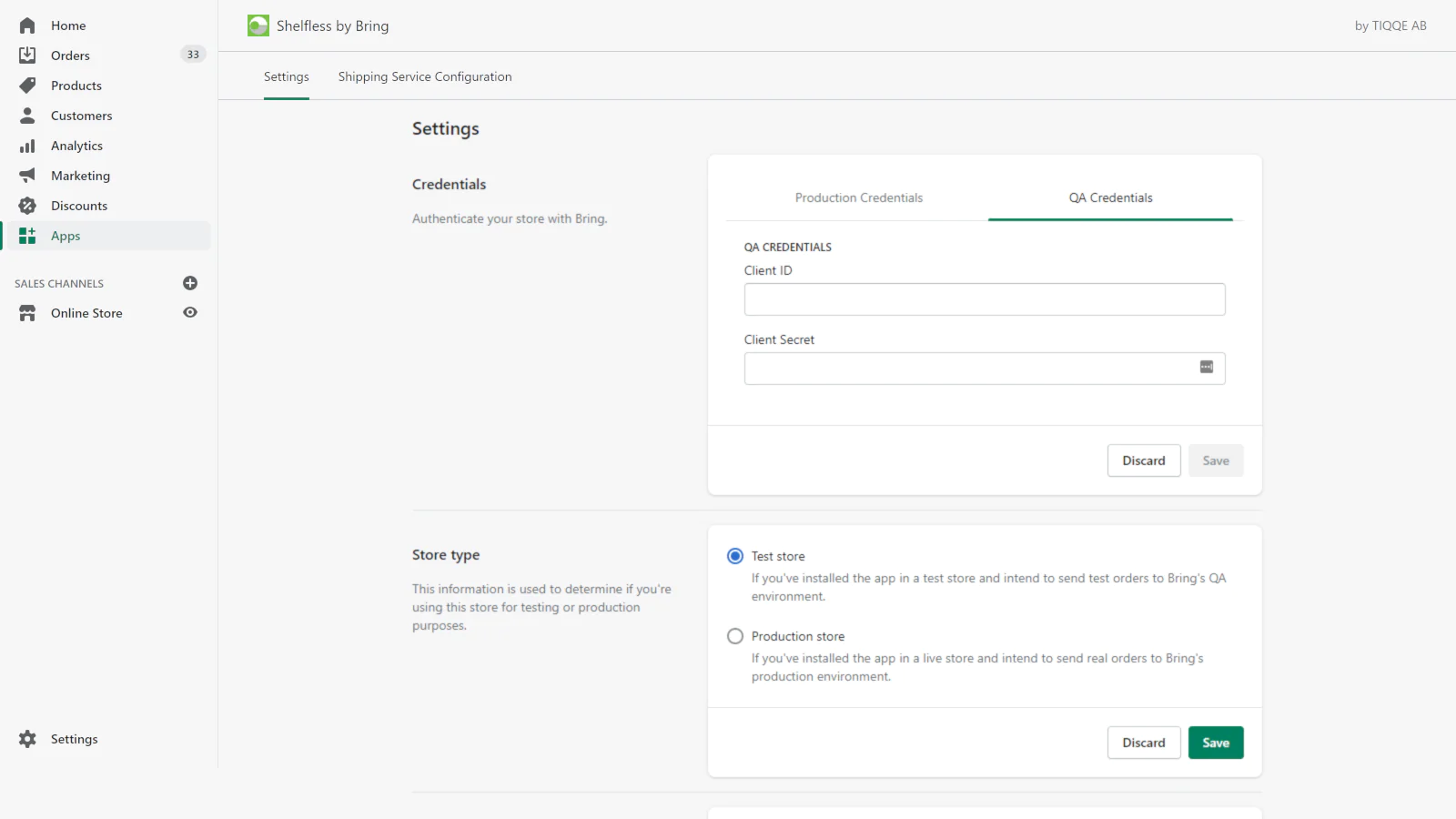Select the Production store radio button
Image resolution: width=1456 pixels, height=819 pixels.
click(x=735, y=636)
